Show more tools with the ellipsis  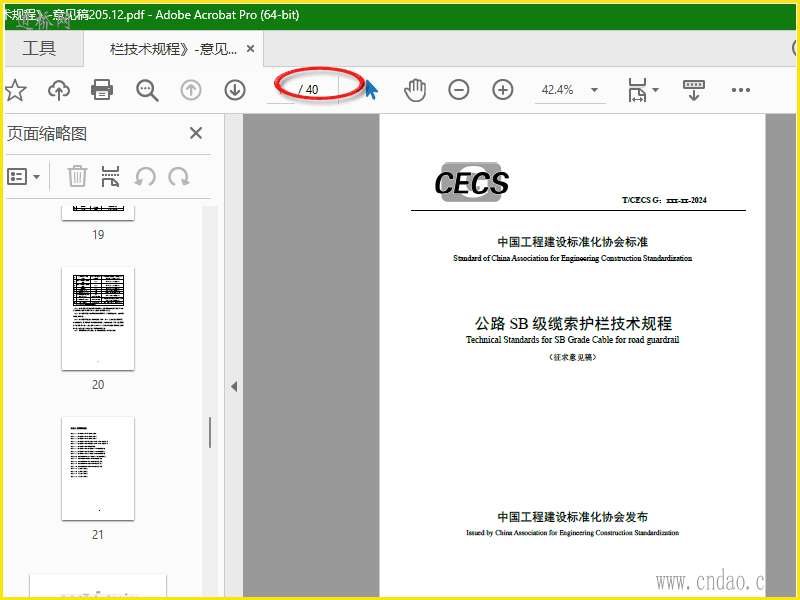pyautogui.click(x=740, y=90)
